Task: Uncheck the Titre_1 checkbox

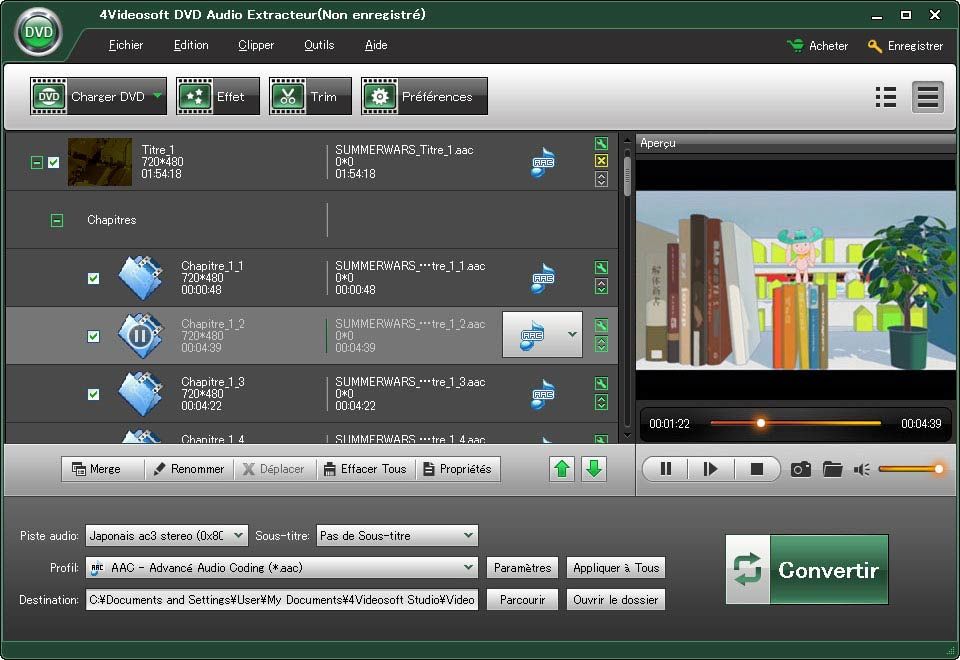Action: click(54, 162)
